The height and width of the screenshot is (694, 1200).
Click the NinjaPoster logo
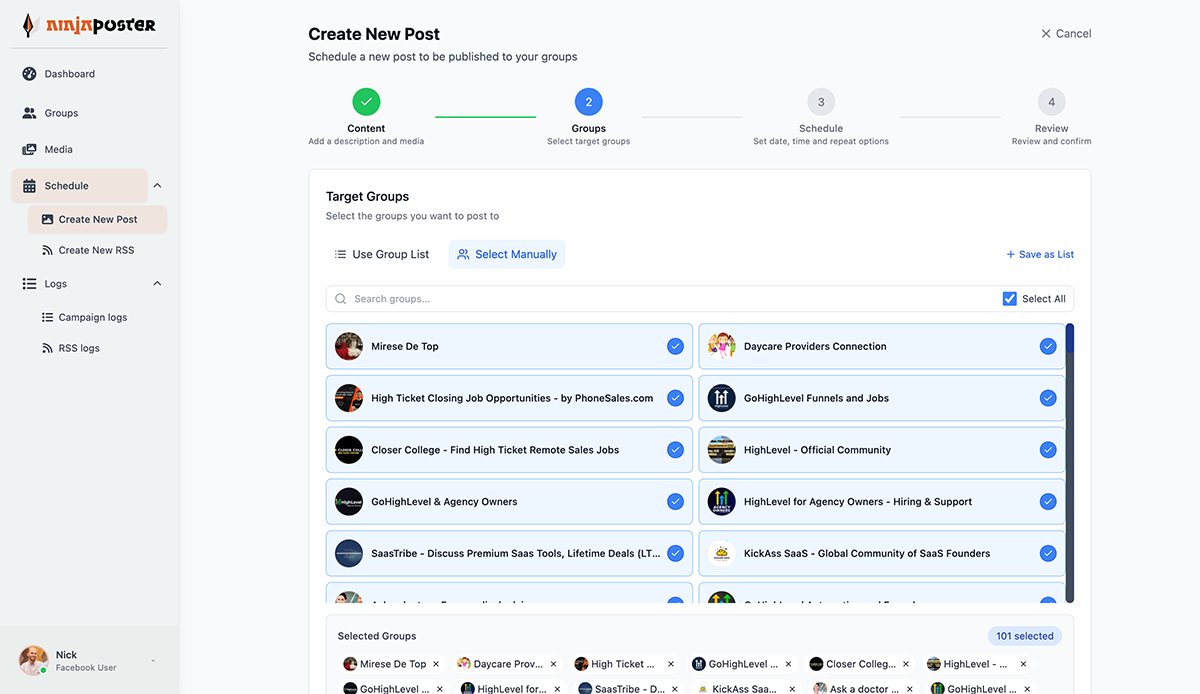[89, 25]
